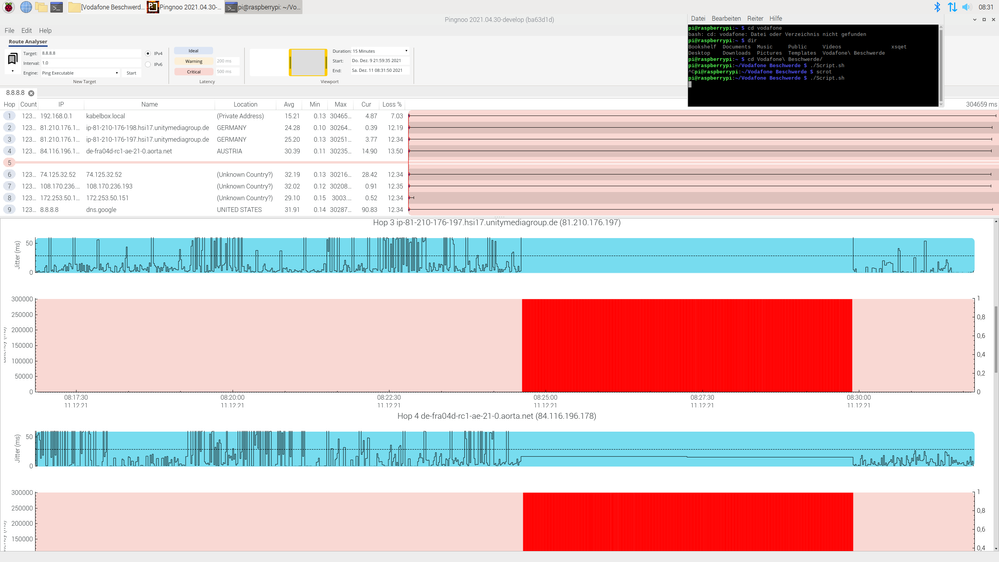Open the volume control icon

click(x=968, y=7)
